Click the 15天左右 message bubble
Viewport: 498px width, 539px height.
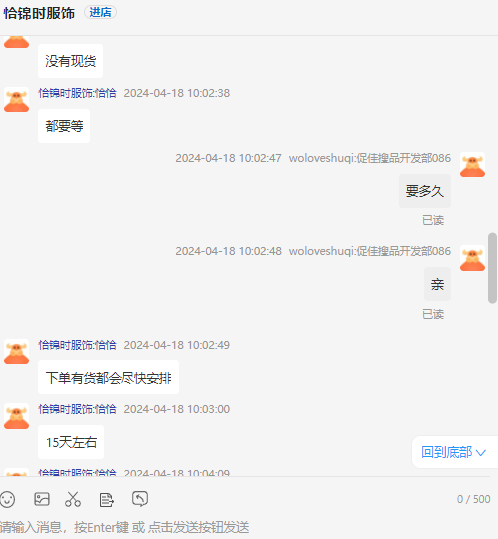[x=71, y=442]
